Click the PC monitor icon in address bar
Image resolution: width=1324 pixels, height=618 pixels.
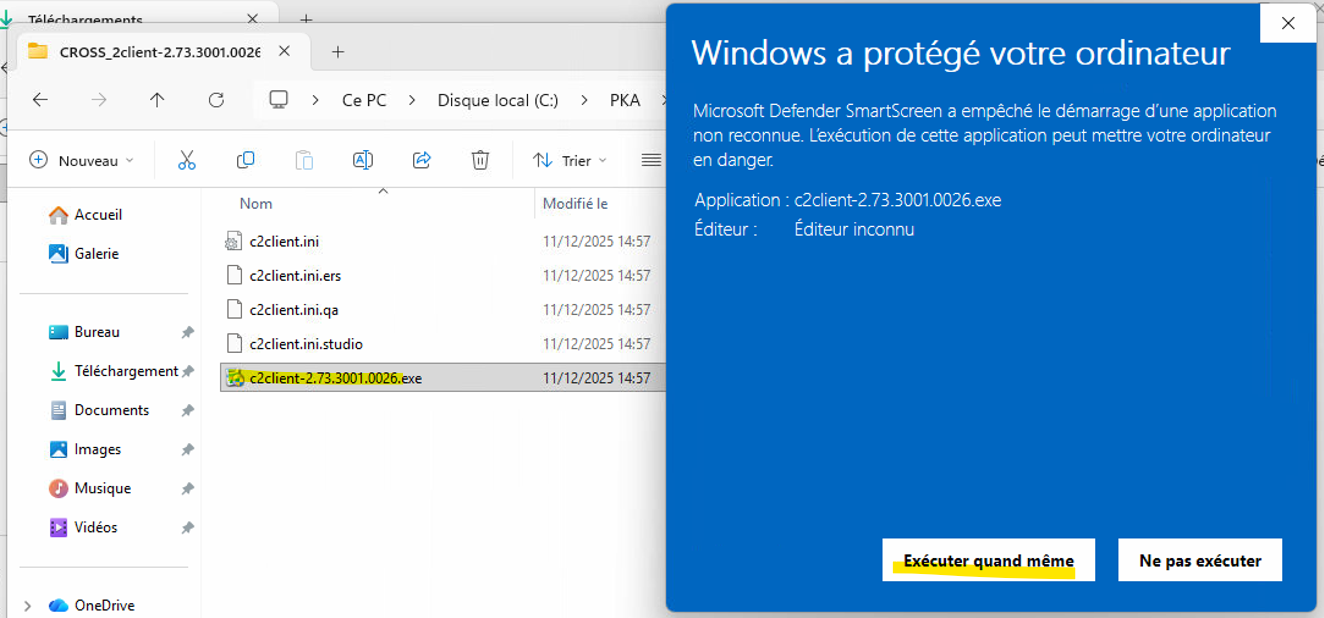tap(279, 100)
